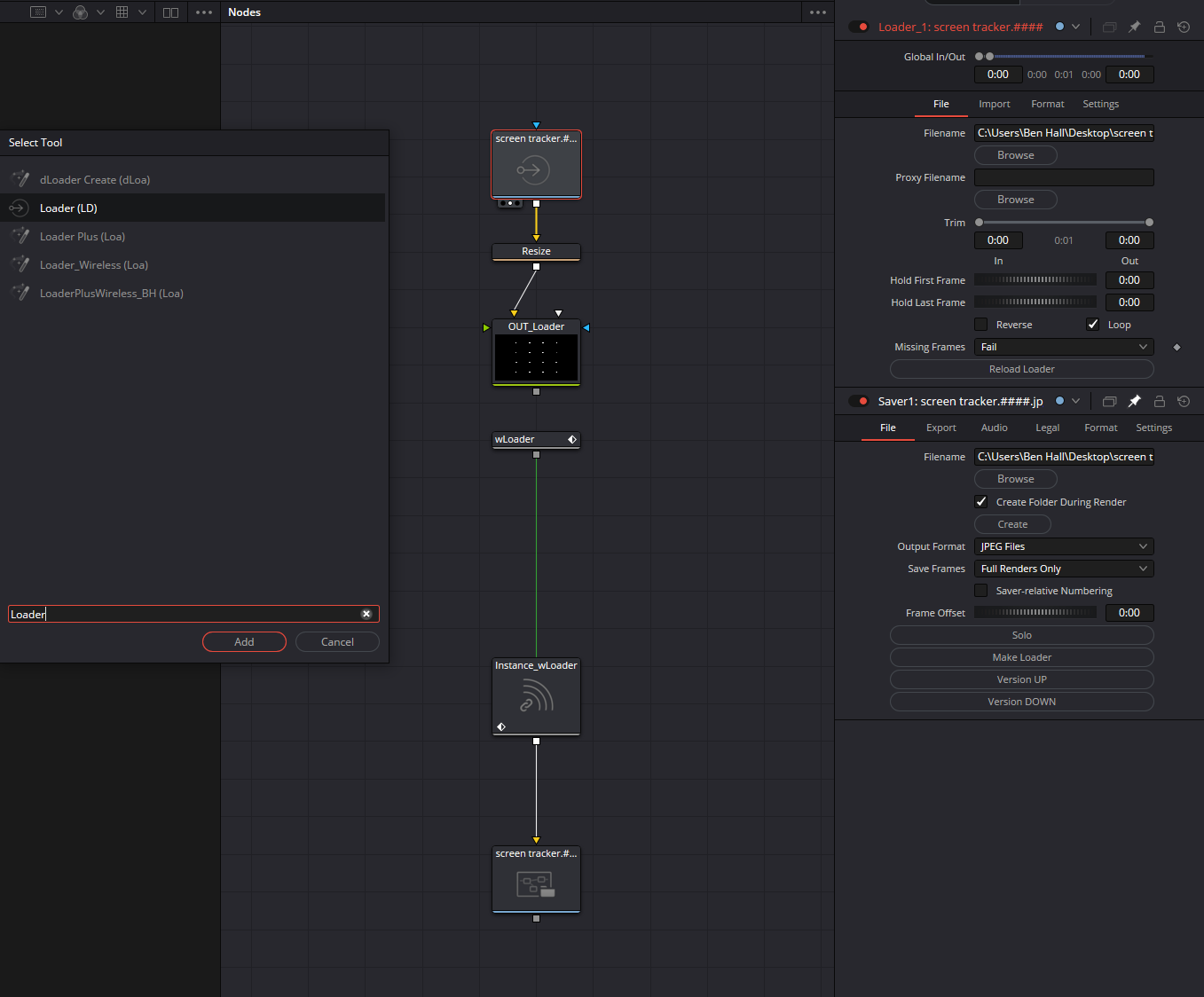The height and width of the screenshot is (997, 1204).
Task: Click the Trim range slider track
Action: pyautogui.click(x=1064, y=223)
